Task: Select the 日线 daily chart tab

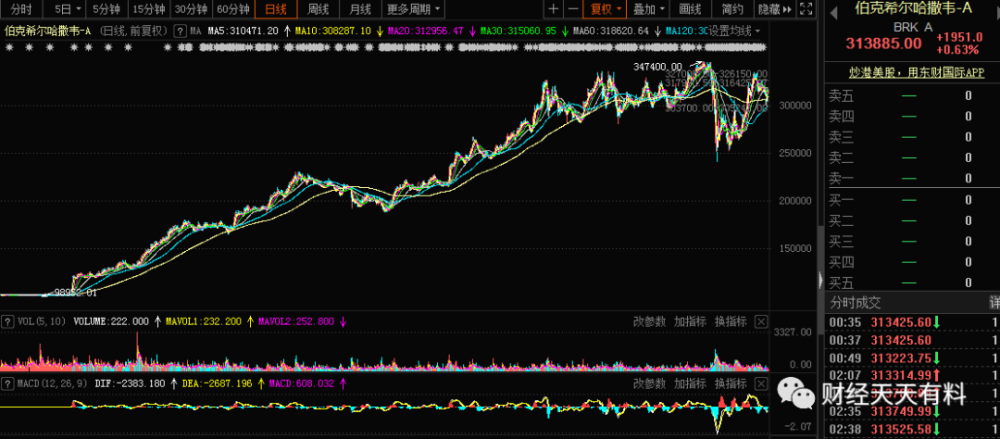Action: (x=276, y=9)
